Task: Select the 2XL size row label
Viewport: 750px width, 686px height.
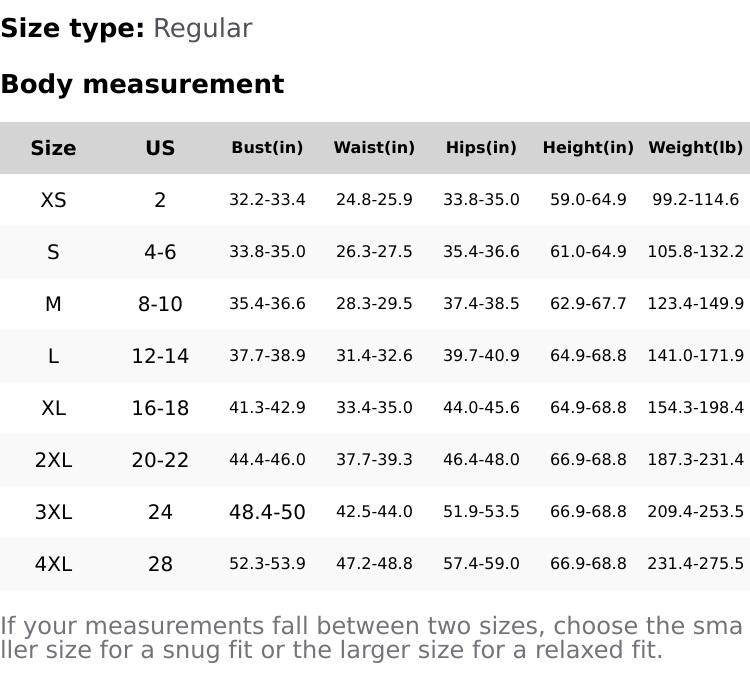Action: [53, 460]
